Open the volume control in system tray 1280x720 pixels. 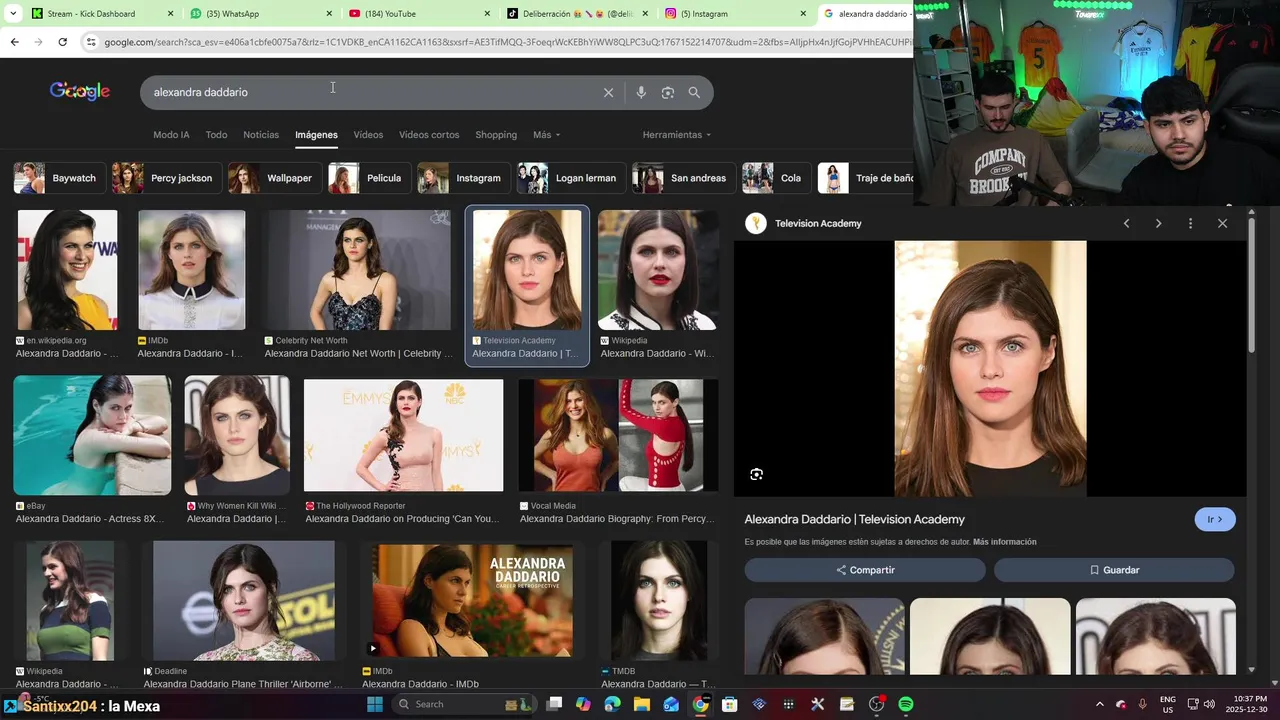1209,704
